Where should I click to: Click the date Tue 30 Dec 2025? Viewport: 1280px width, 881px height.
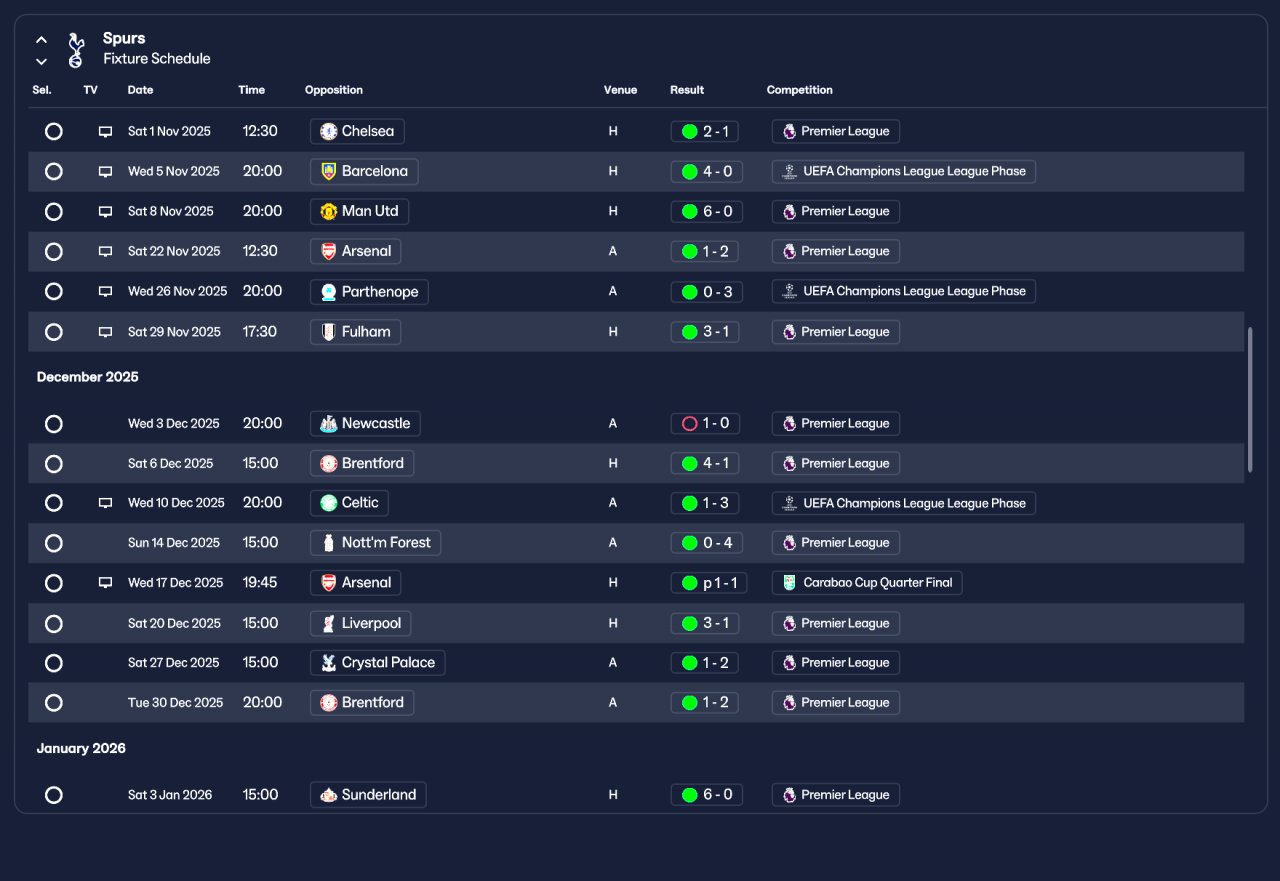pyautogui.click(x=176, y=702)
